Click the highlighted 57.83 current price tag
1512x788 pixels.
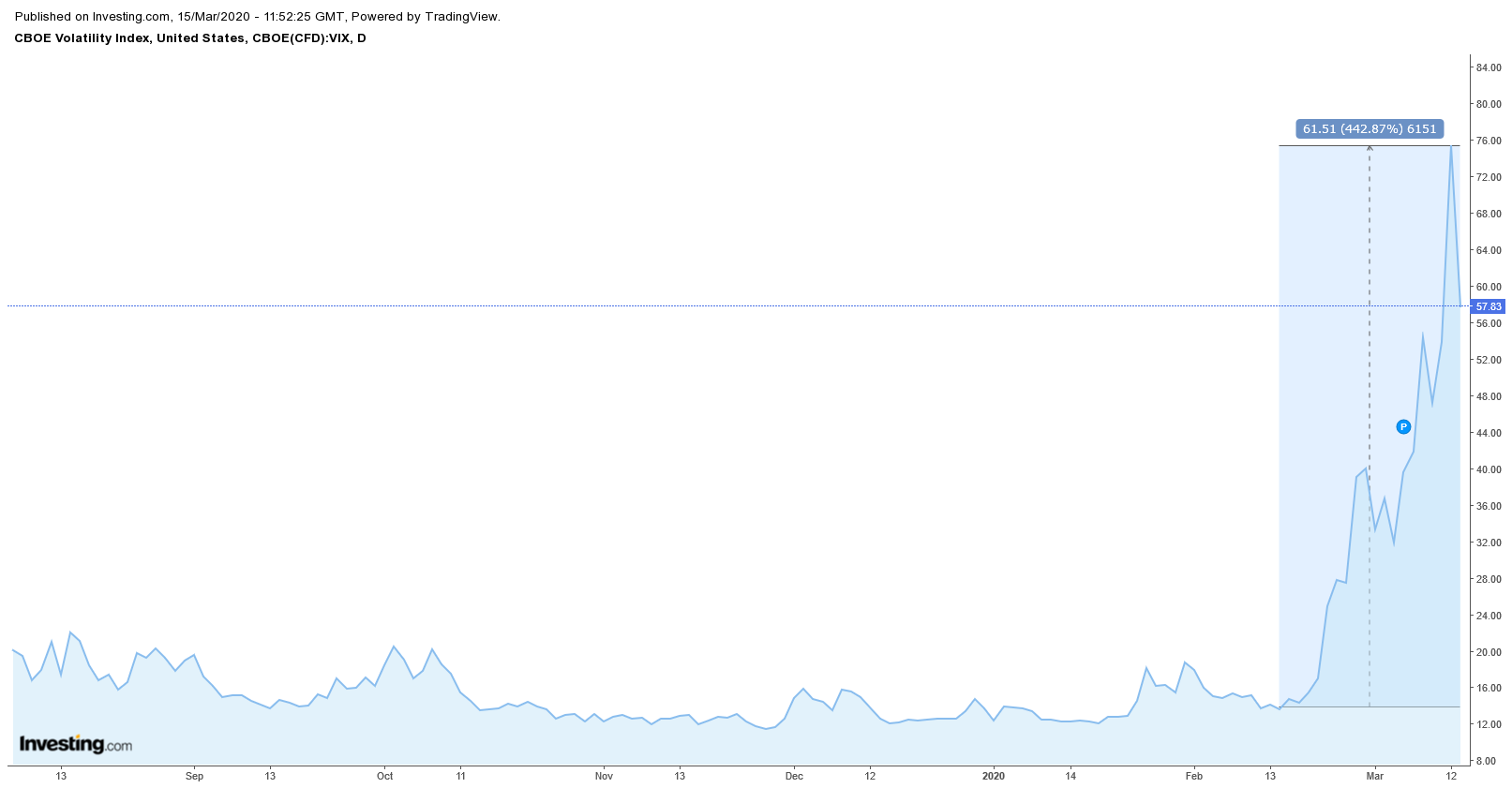pos(1489,306)
